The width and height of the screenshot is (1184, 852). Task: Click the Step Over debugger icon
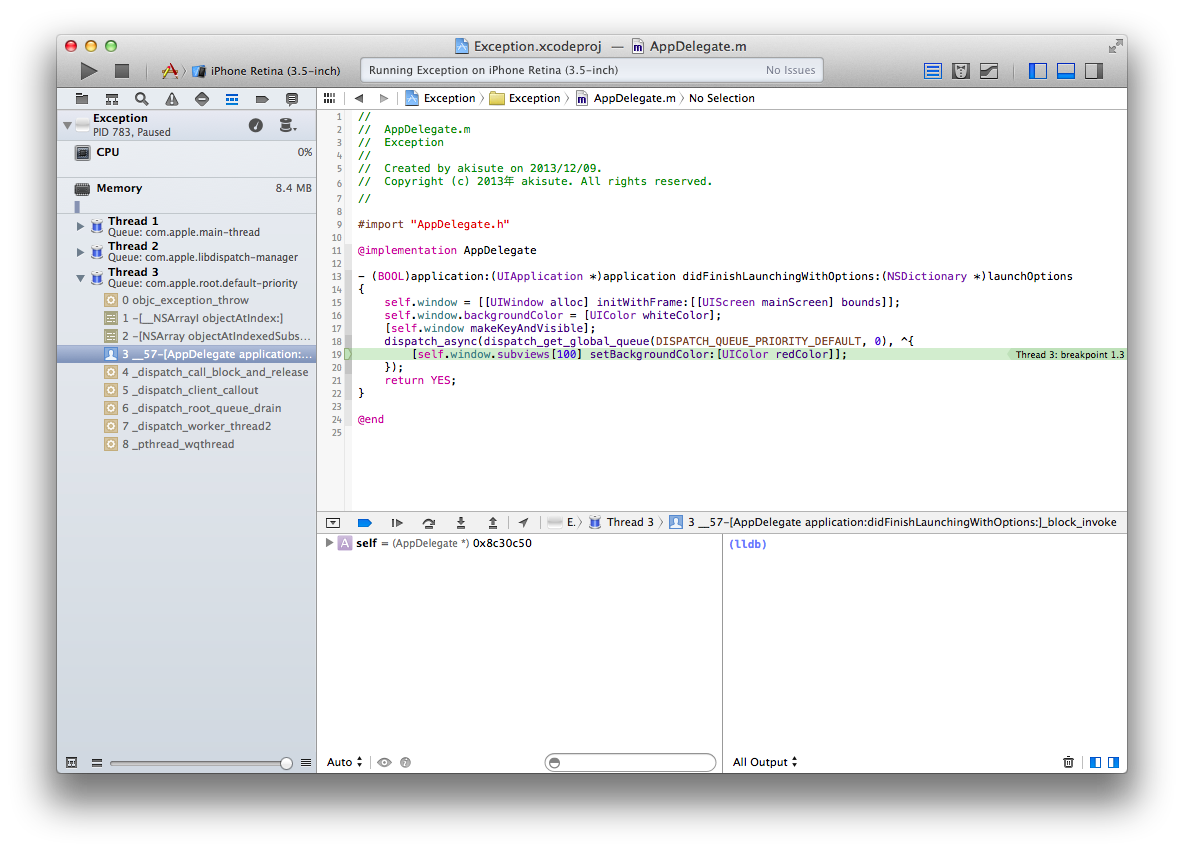(429, 522)
